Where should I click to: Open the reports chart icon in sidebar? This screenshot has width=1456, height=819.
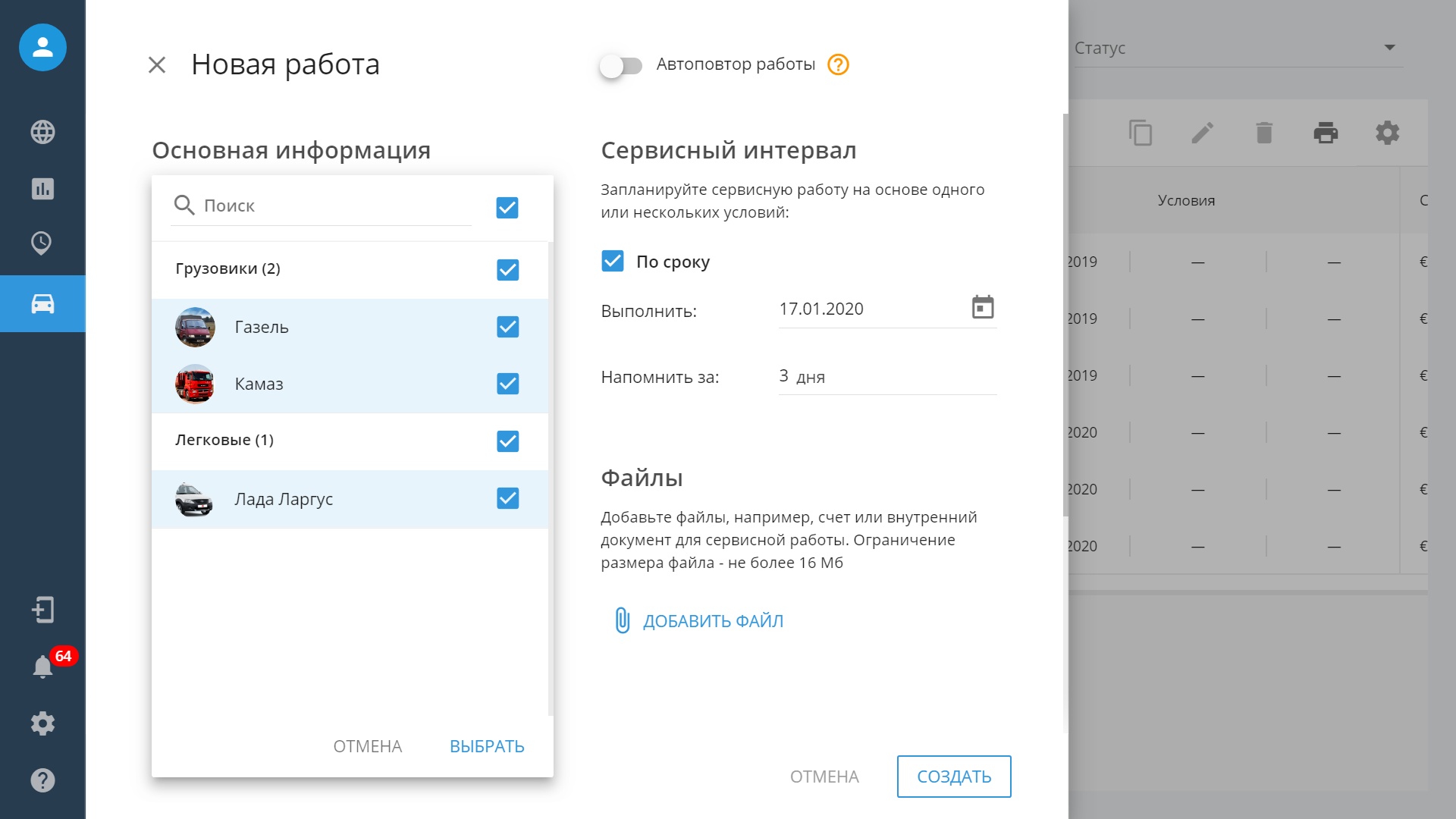pos(42,188)
